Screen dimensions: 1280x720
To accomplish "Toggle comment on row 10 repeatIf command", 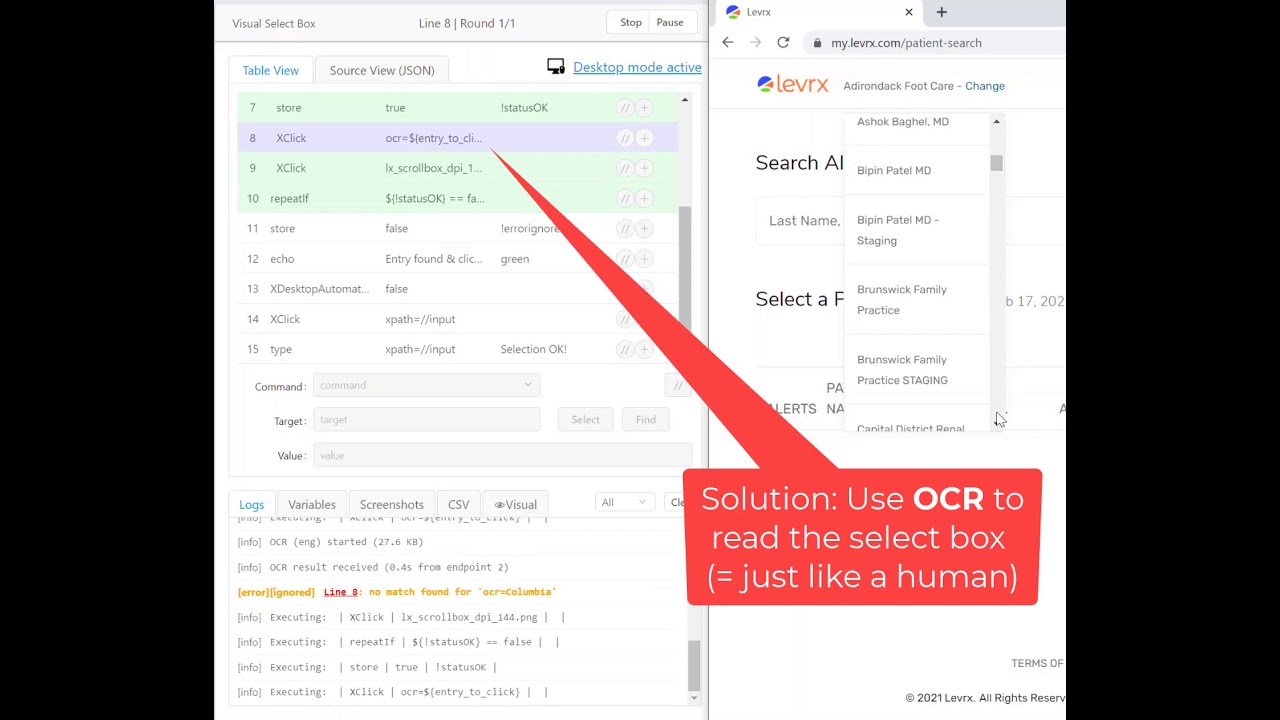I will (x=625, y=198).
